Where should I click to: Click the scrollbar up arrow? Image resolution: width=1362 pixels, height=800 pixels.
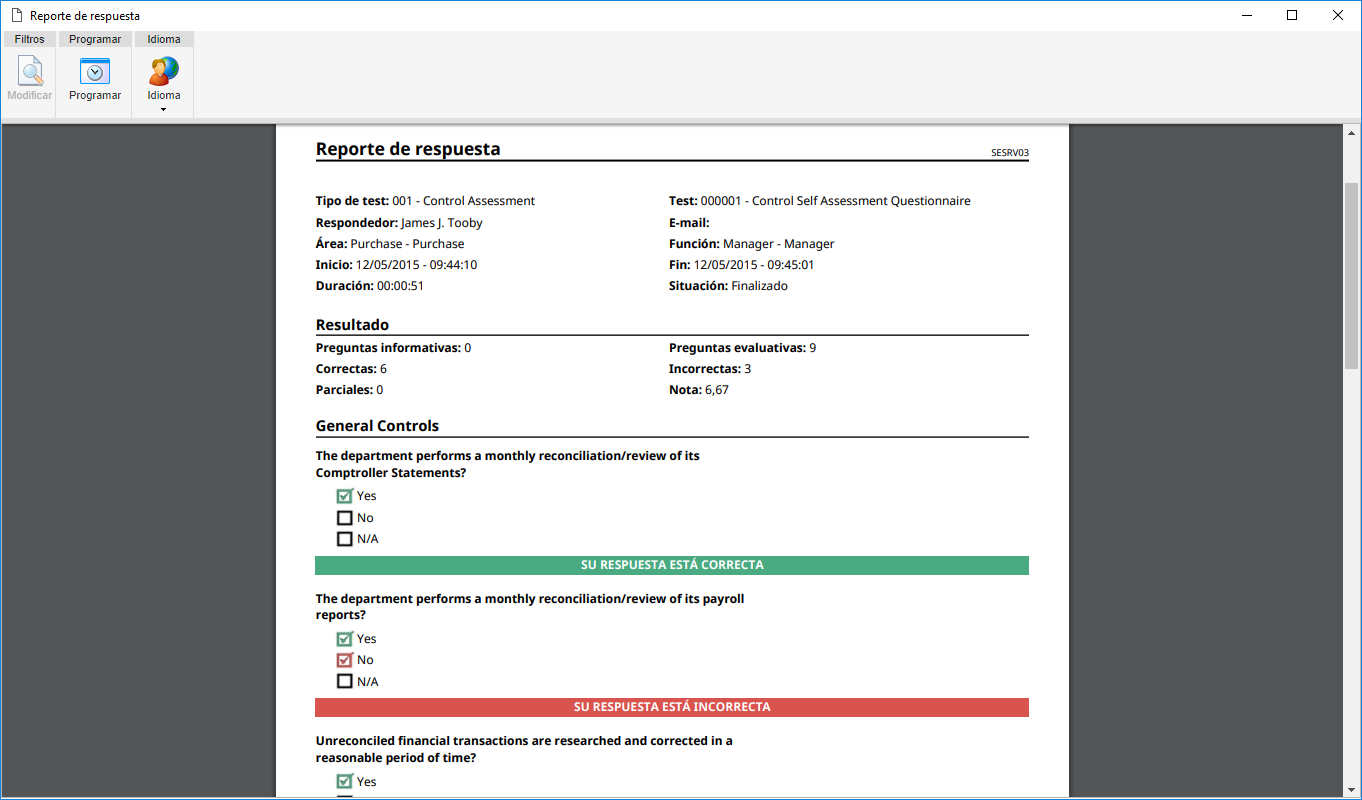coord(1351,133)
